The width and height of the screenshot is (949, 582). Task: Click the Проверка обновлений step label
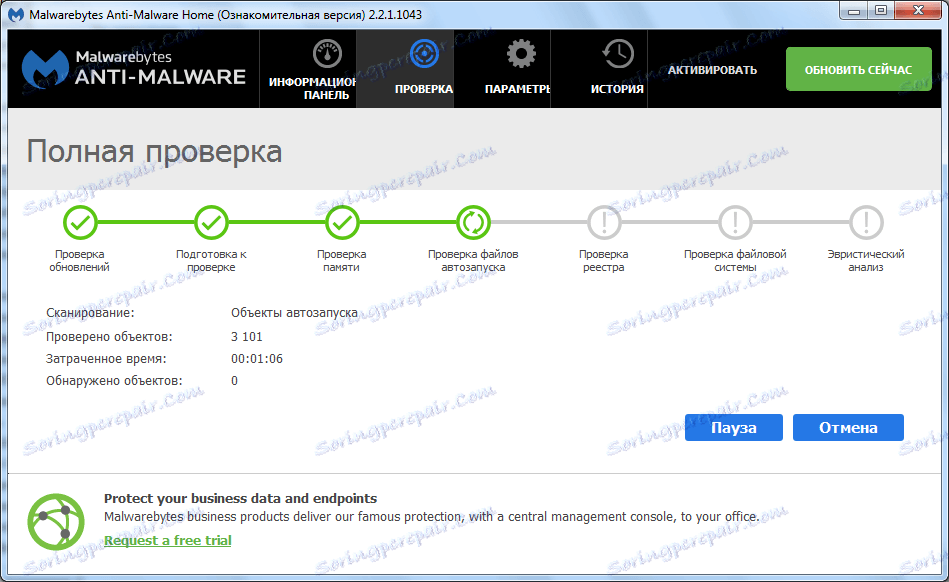pos(79,261)
